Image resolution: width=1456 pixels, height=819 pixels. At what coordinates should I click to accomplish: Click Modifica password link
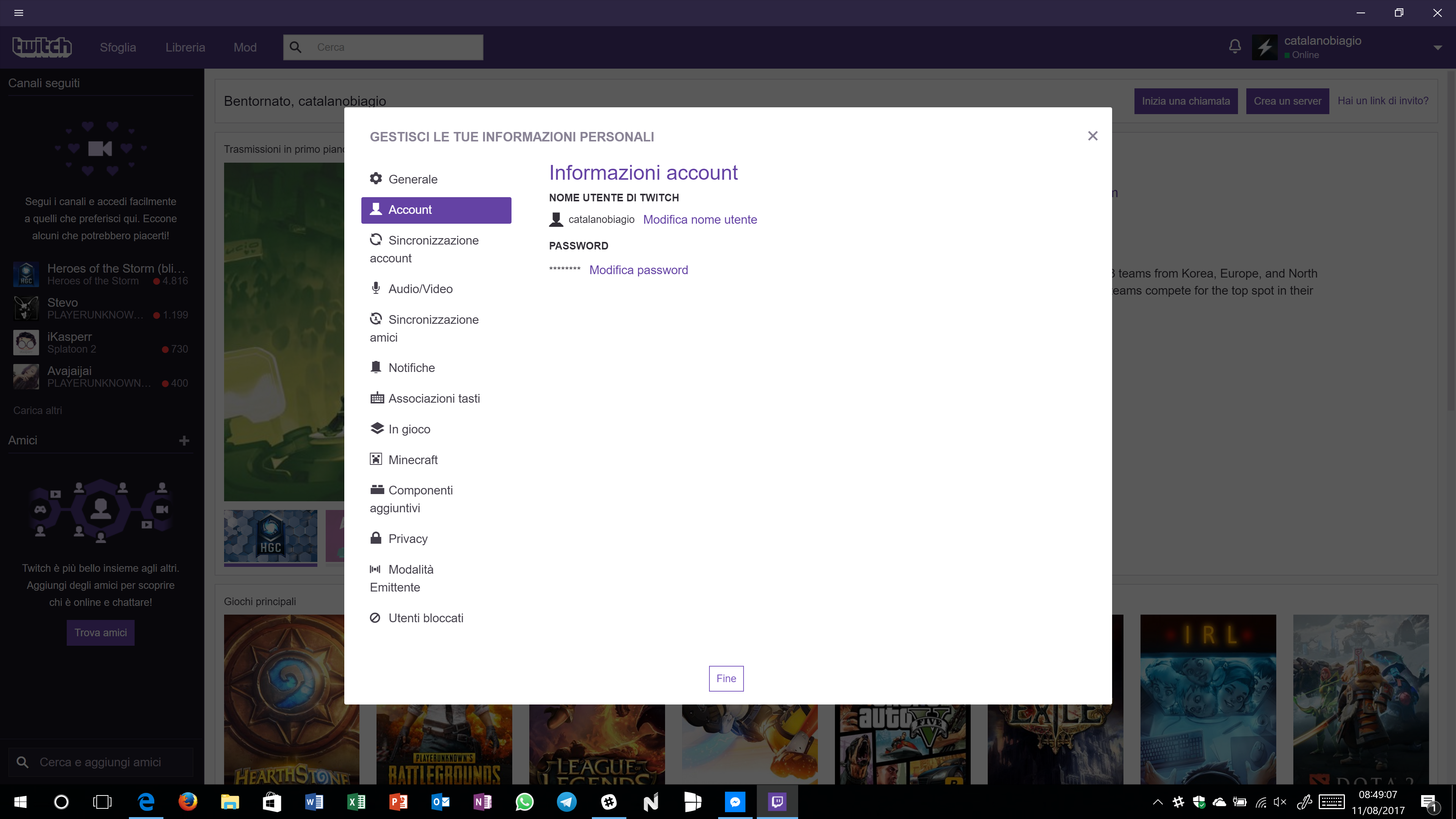(x=639, y=270)
